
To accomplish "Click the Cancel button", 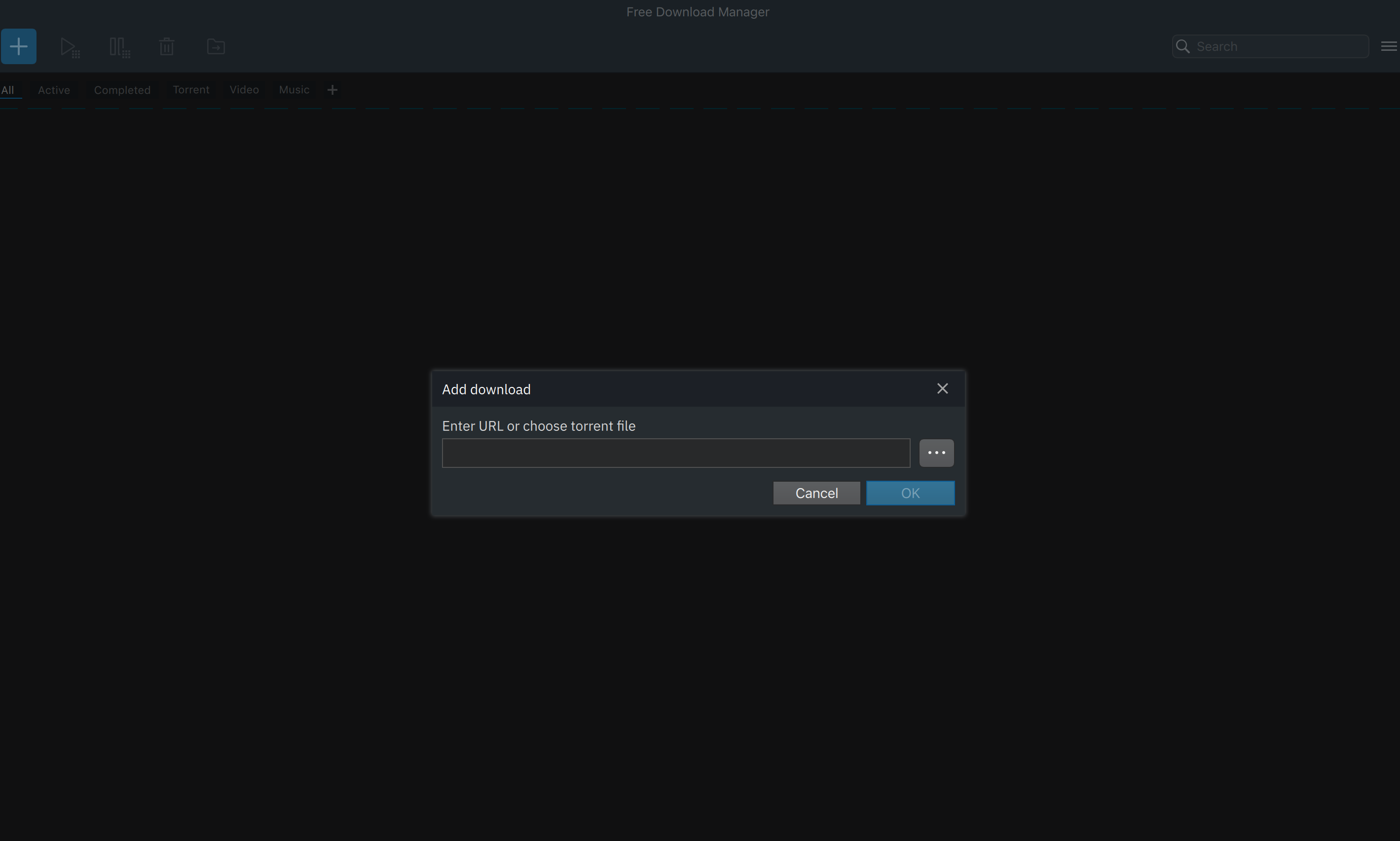I will tap(817, 493).
